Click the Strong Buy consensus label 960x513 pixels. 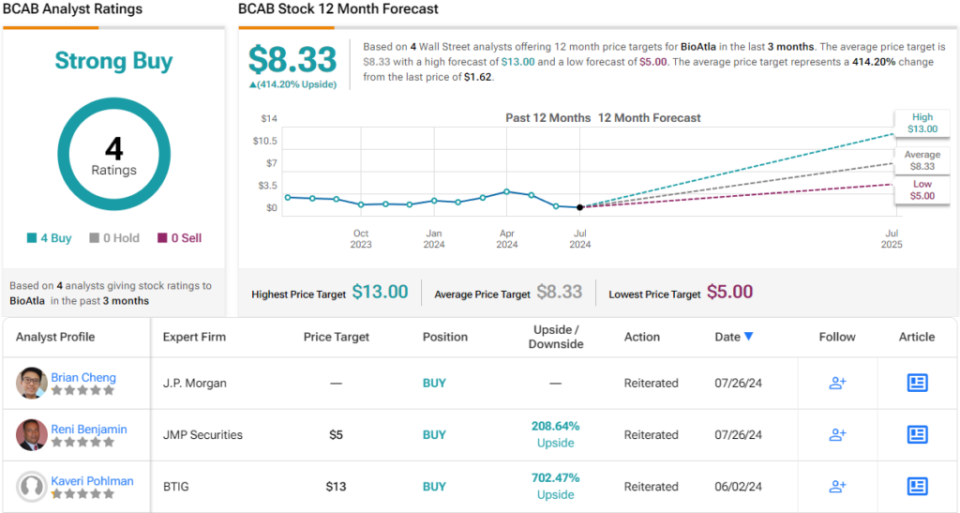(x=114, y=61)
